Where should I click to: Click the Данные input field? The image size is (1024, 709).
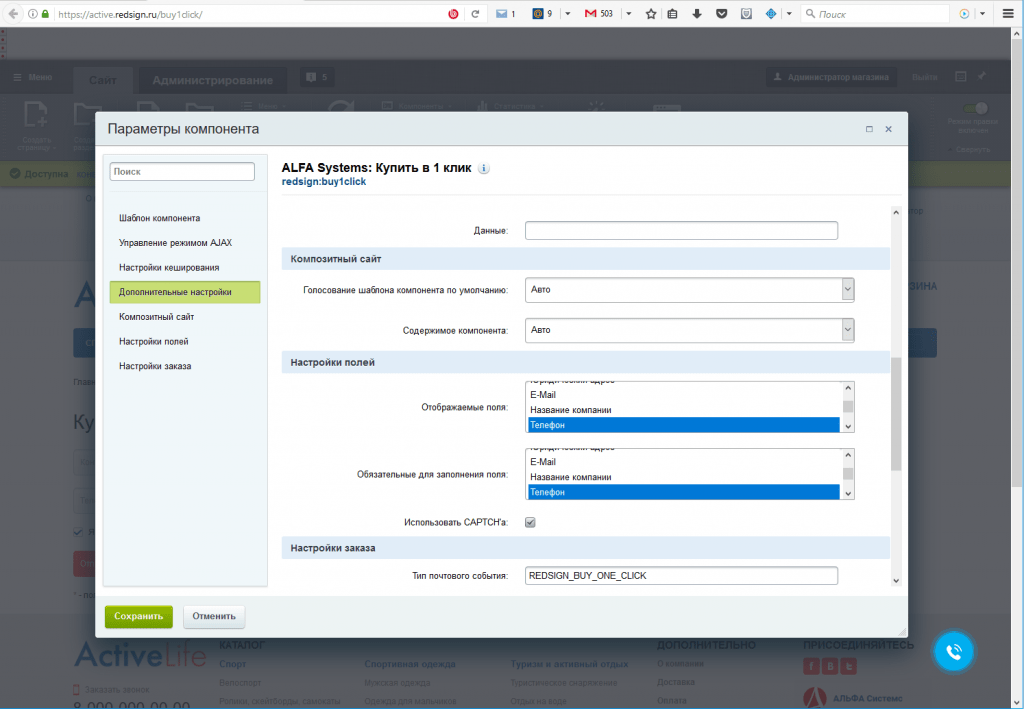click(x=681, y=230)
